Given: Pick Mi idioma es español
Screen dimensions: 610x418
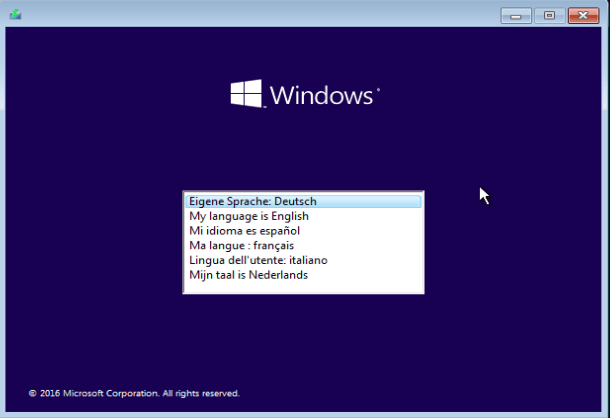Looking at the screenshot, I should pyautogui.click(x=303, y=231).
